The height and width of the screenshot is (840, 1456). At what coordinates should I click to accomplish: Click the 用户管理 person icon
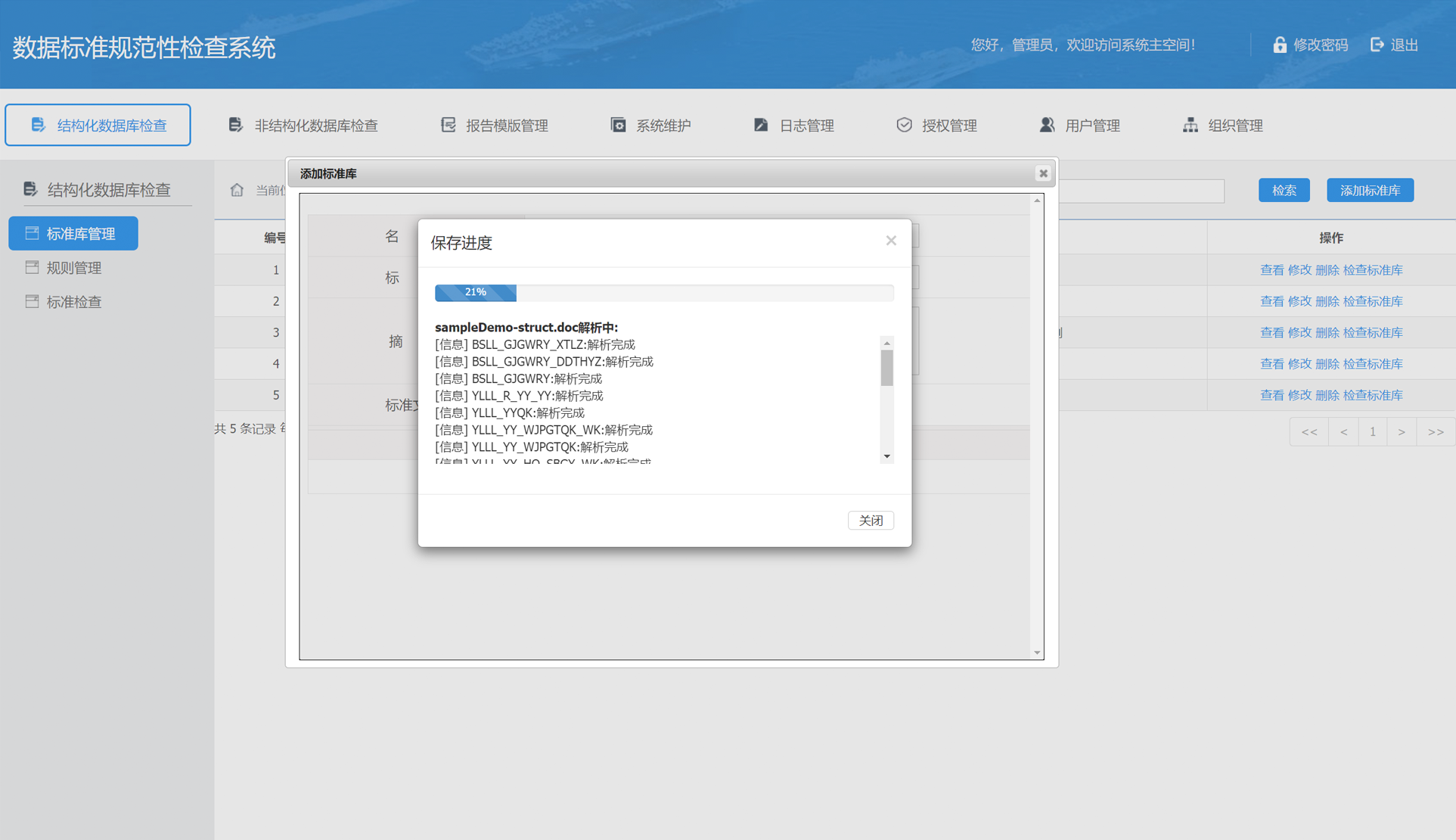tap(1047, 125)
